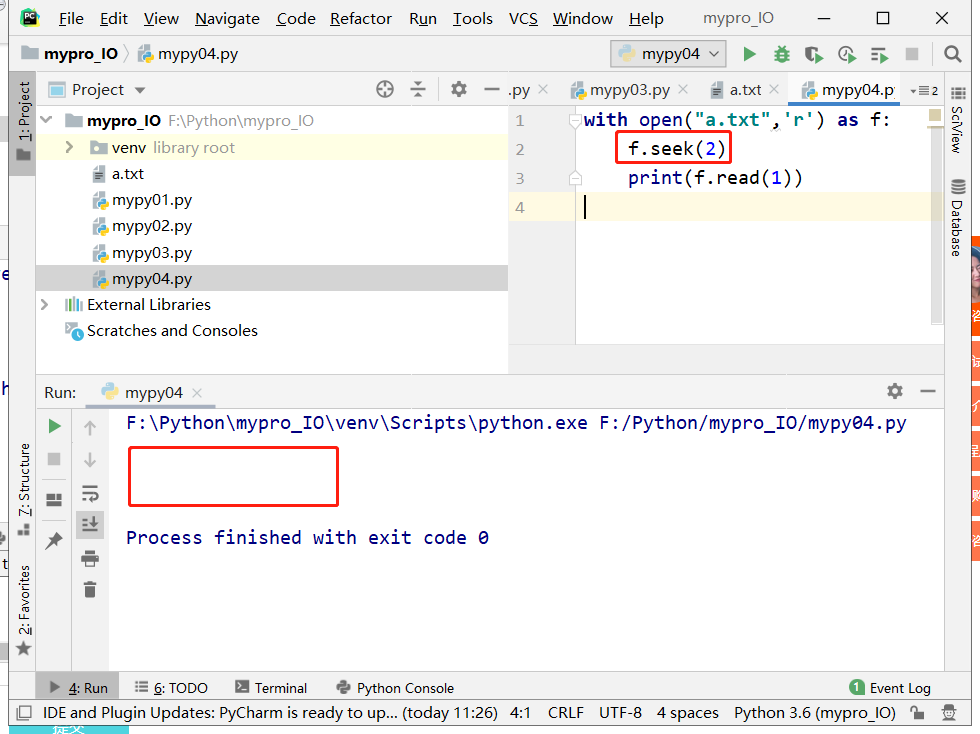Click the CRLF line separator selector
980x734 pixels.
[566, 713]
